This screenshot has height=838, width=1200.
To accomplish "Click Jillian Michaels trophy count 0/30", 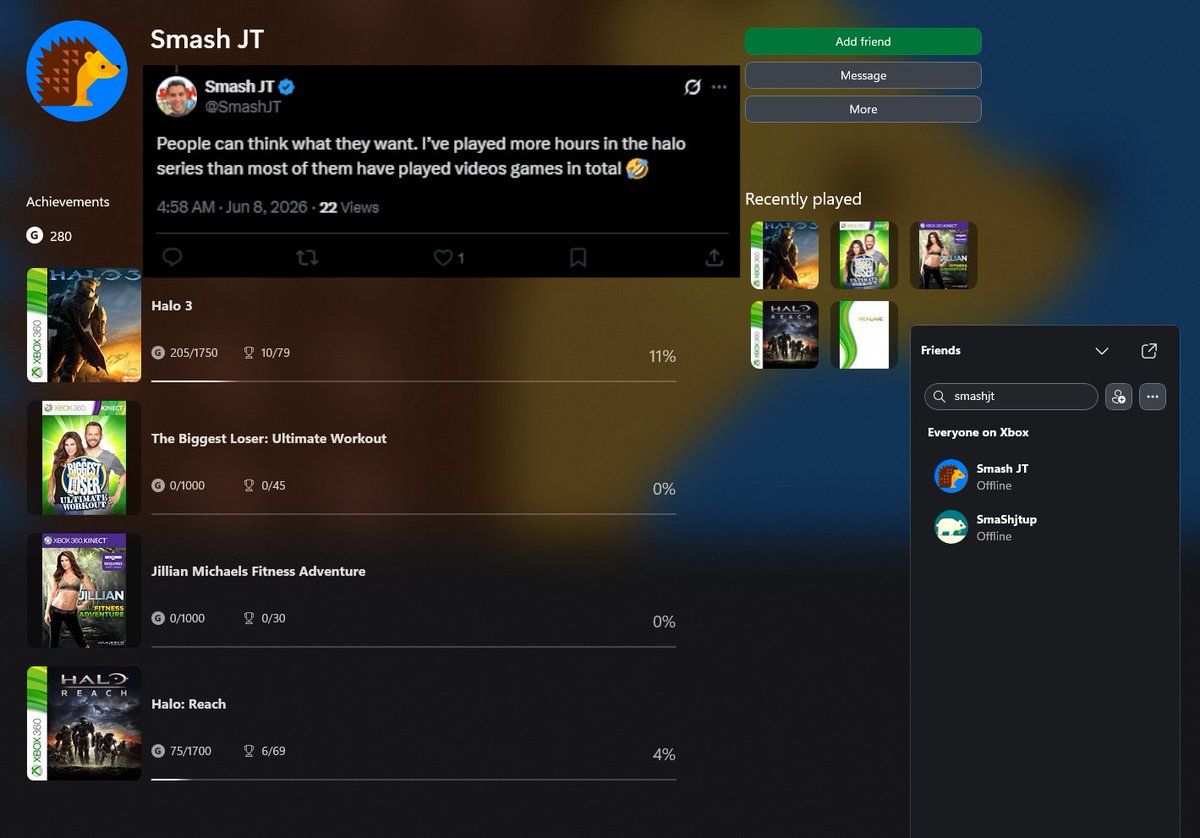I will (264, 618).
